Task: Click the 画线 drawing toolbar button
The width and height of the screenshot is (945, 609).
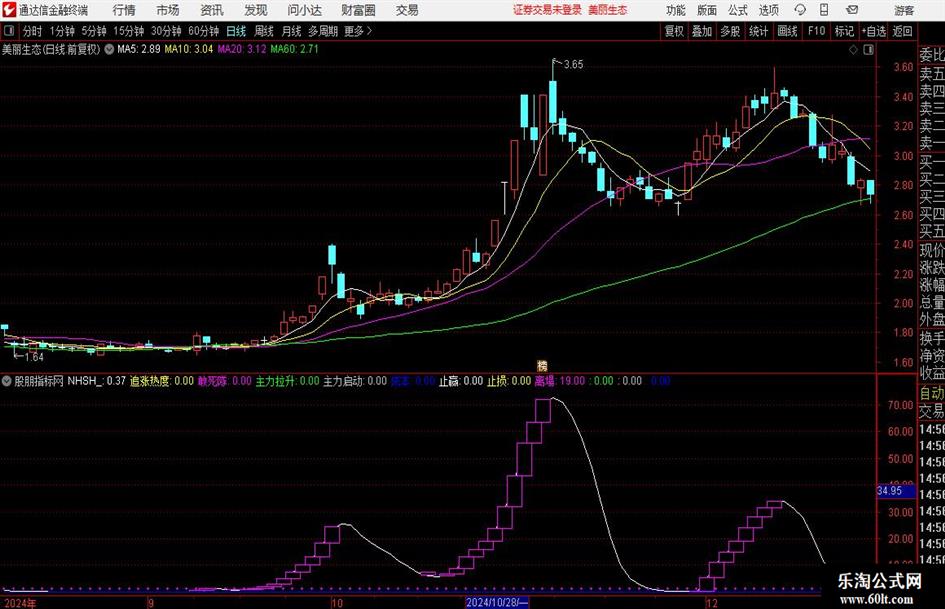Action: pos(788,31)
